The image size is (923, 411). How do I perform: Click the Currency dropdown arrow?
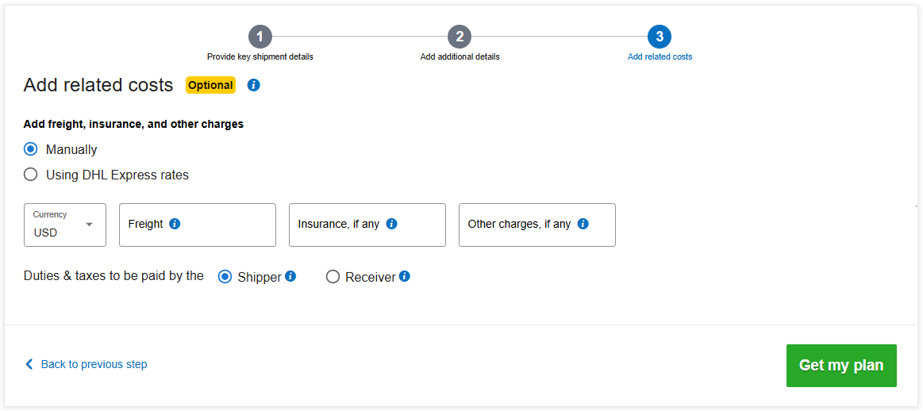pos(89,225)
